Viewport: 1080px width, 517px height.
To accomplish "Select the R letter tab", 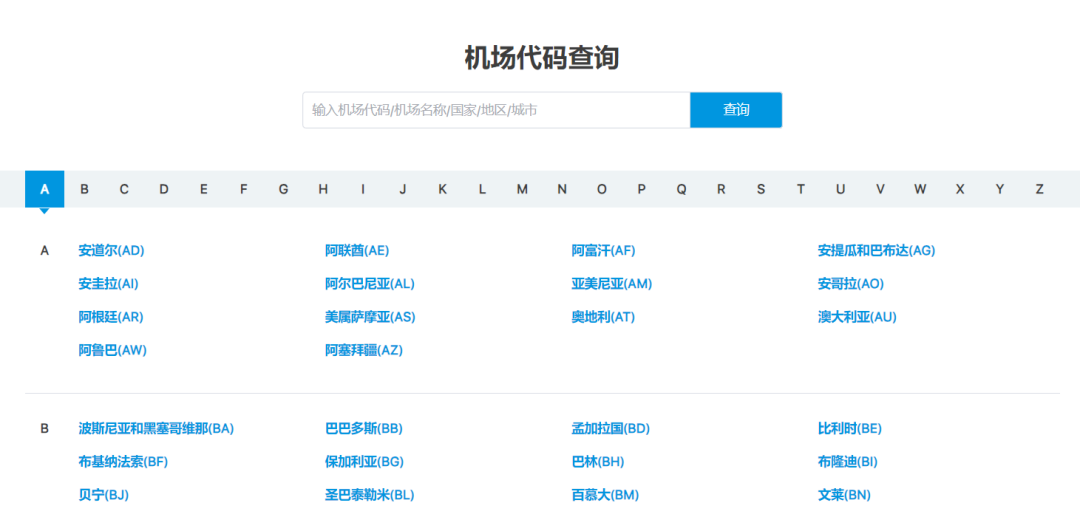I will coord(721,189).
